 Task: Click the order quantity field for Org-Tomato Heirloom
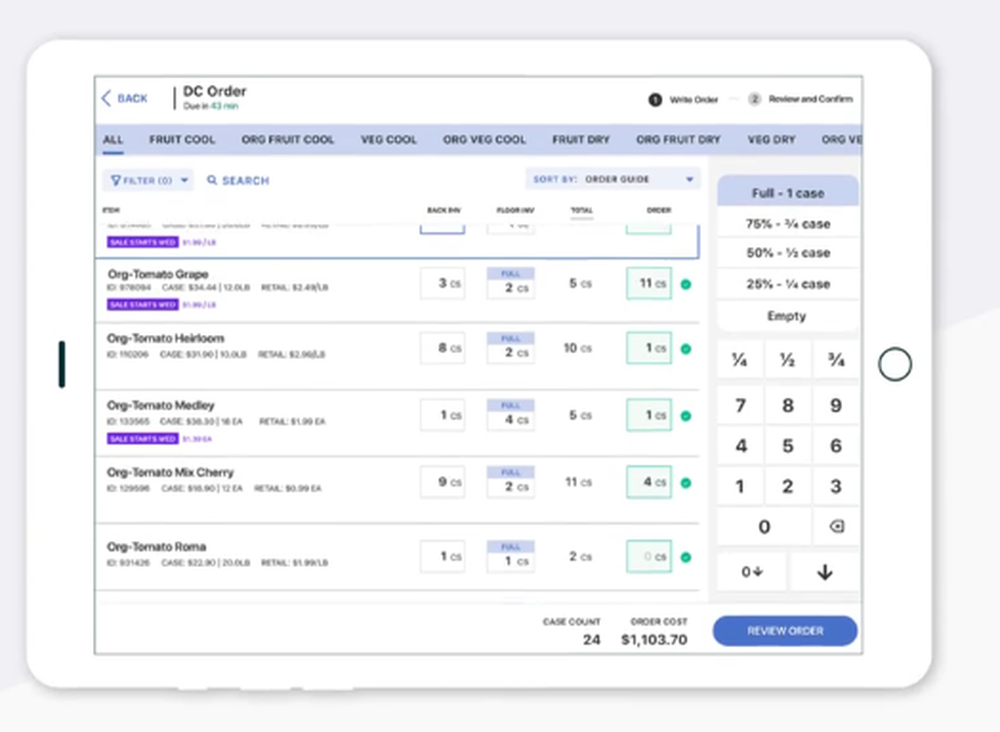649,348
